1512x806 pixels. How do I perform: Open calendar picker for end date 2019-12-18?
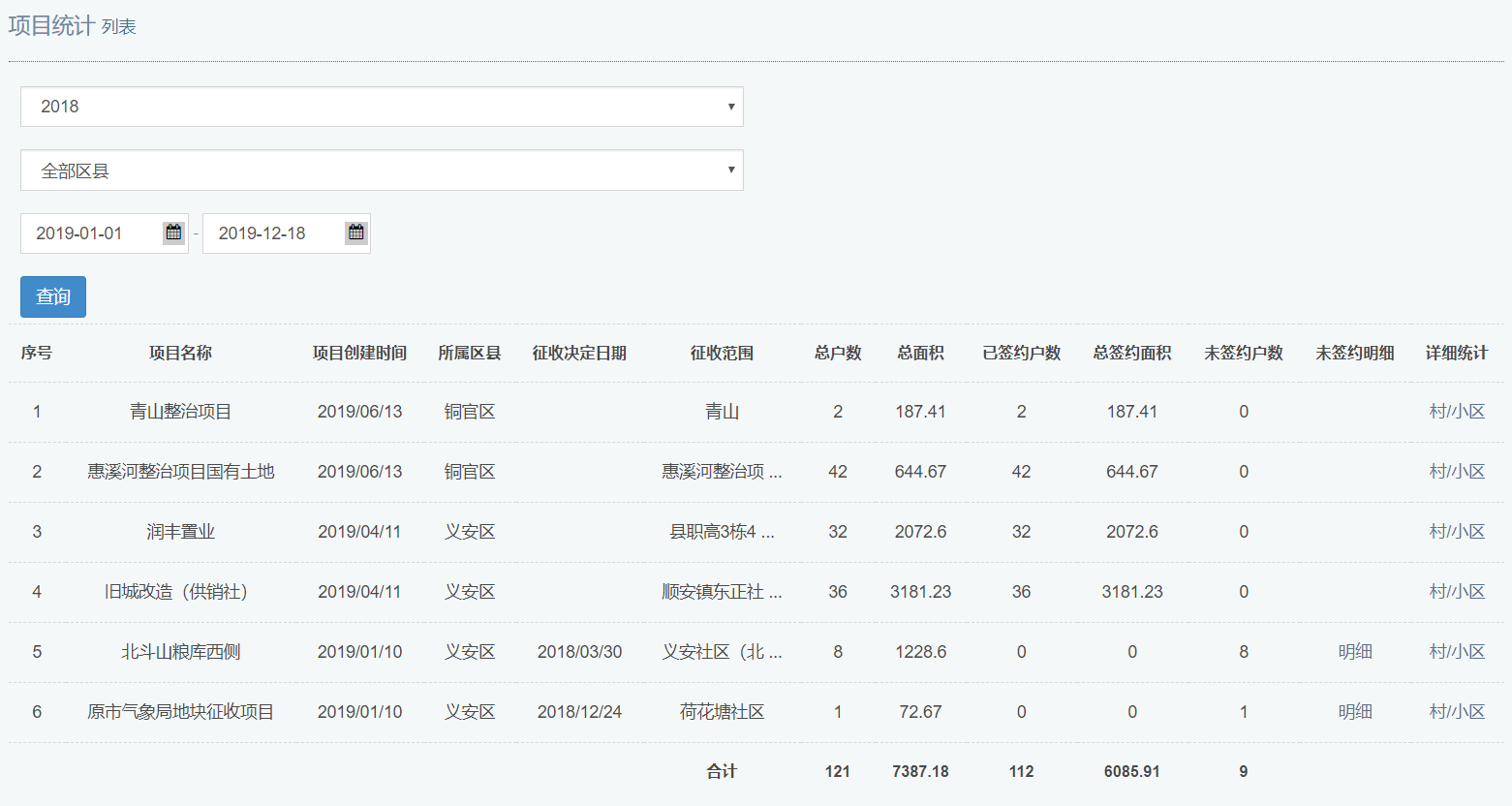click(x=356, y=232)
